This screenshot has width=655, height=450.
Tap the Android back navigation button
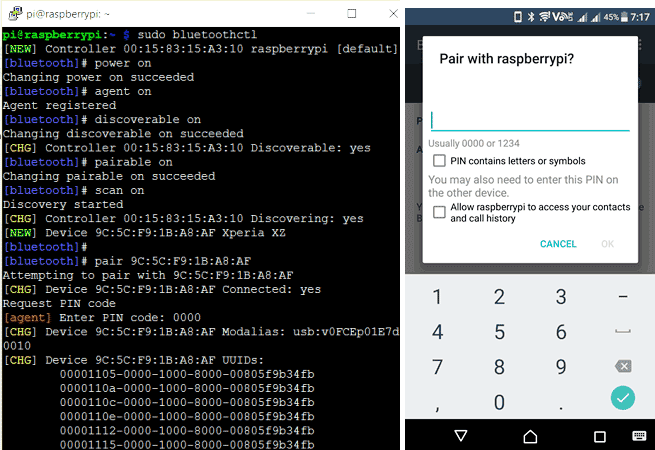(461, 436)
